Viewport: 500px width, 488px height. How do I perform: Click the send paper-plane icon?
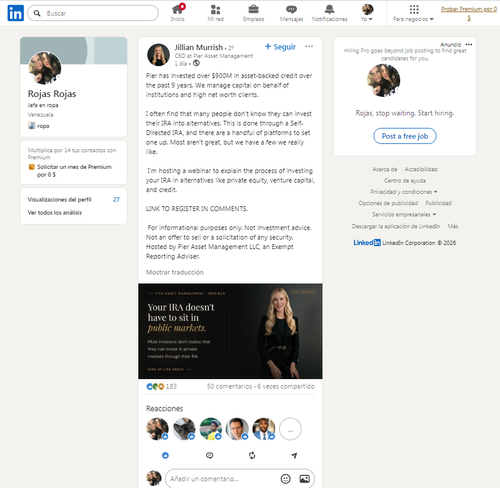point(294,455)
